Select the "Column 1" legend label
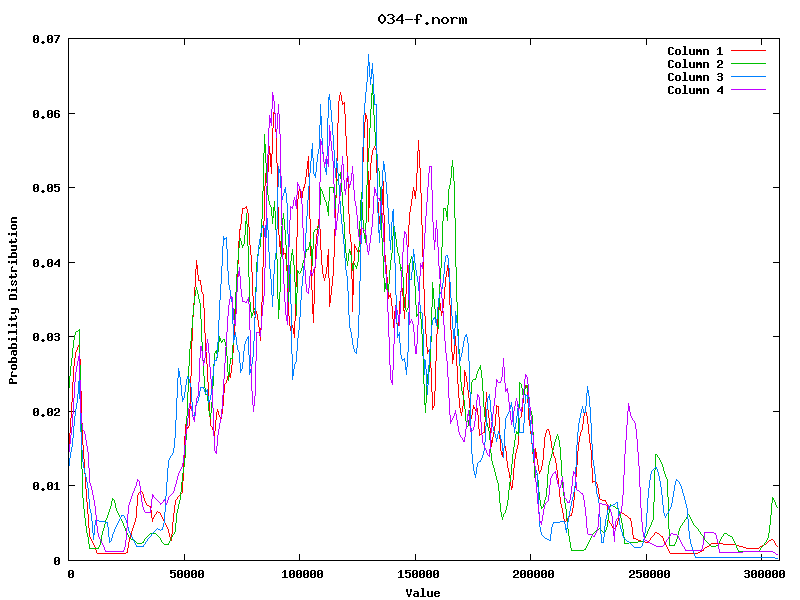Viewport: 800px width, 600px height. (x=695, y=51)
